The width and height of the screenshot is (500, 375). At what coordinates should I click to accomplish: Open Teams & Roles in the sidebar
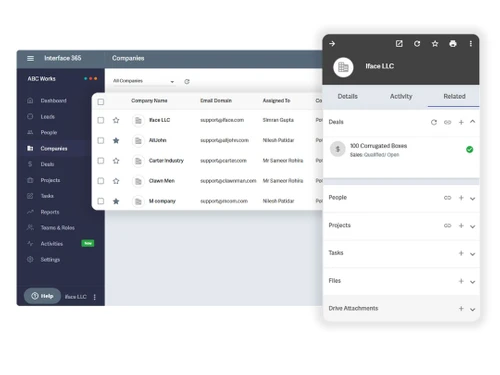pyautogui.click(x=57, y=228)
